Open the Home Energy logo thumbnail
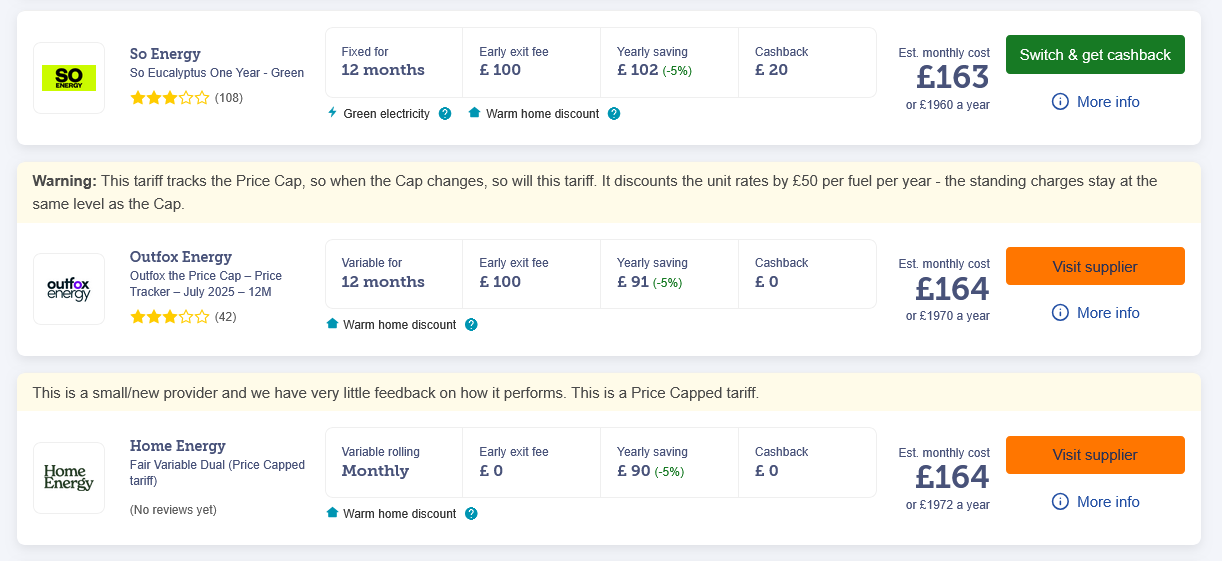The width and height of the screenshot is (1222, 561). (69, 478)
